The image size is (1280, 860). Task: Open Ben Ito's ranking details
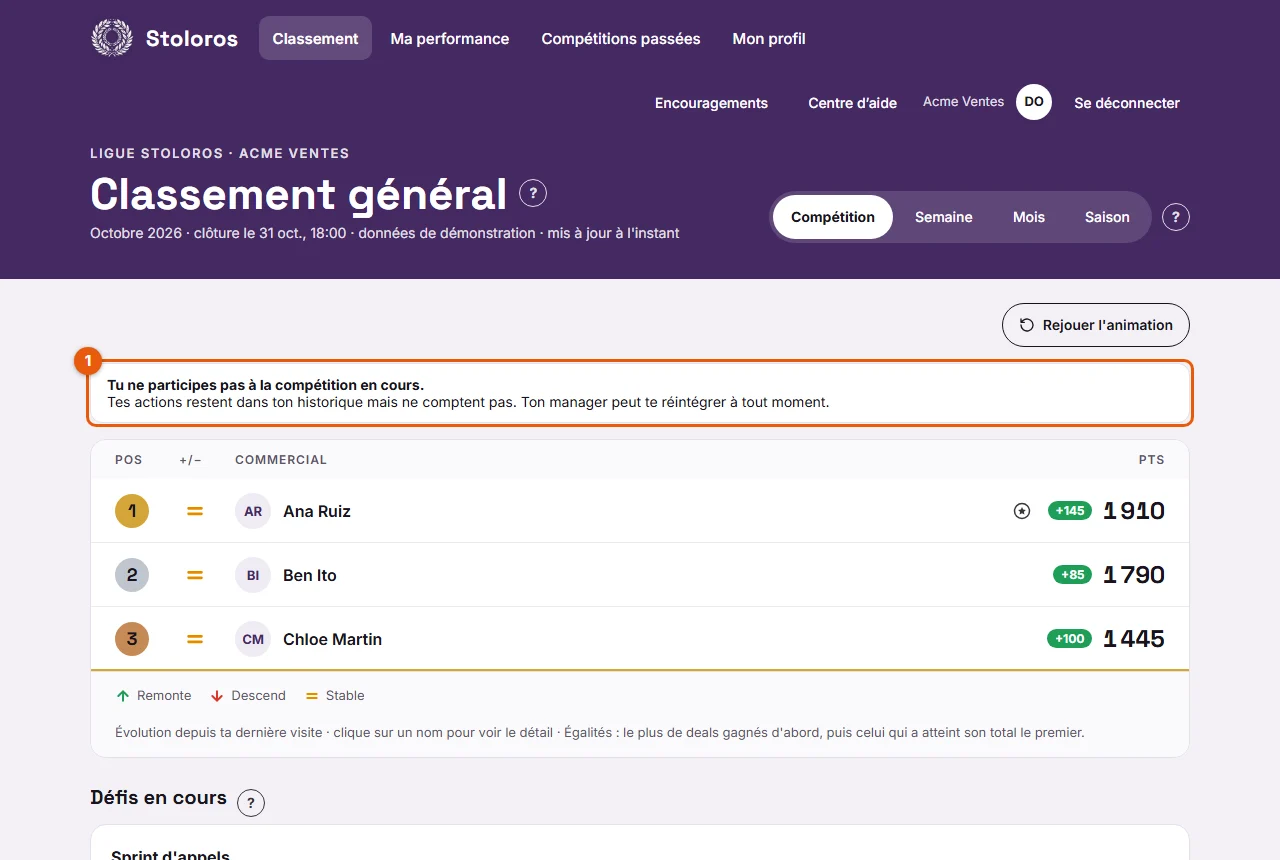point(640,575)
